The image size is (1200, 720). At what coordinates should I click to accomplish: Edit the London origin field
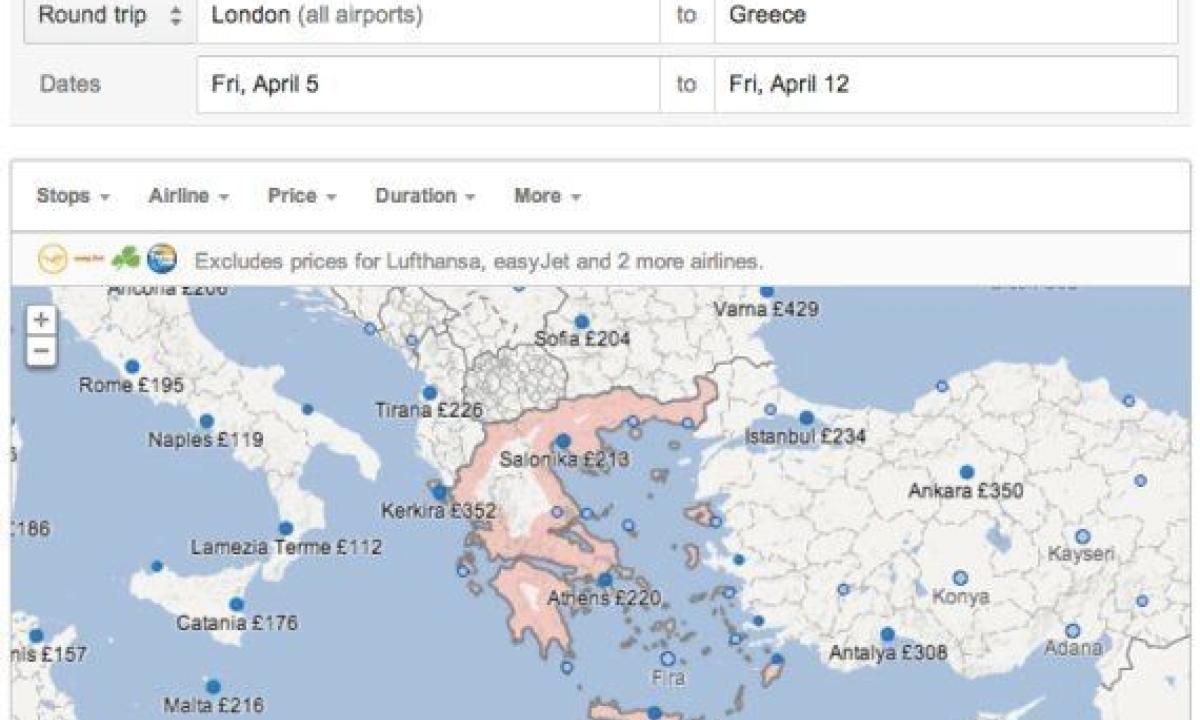(428, 17)
